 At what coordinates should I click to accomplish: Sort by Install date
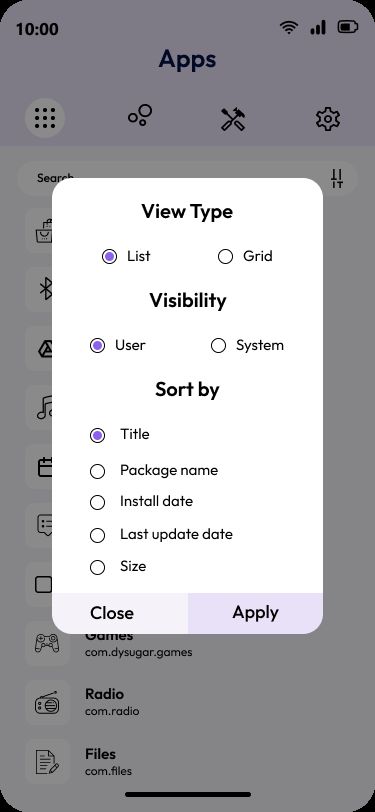click(141, 502)
